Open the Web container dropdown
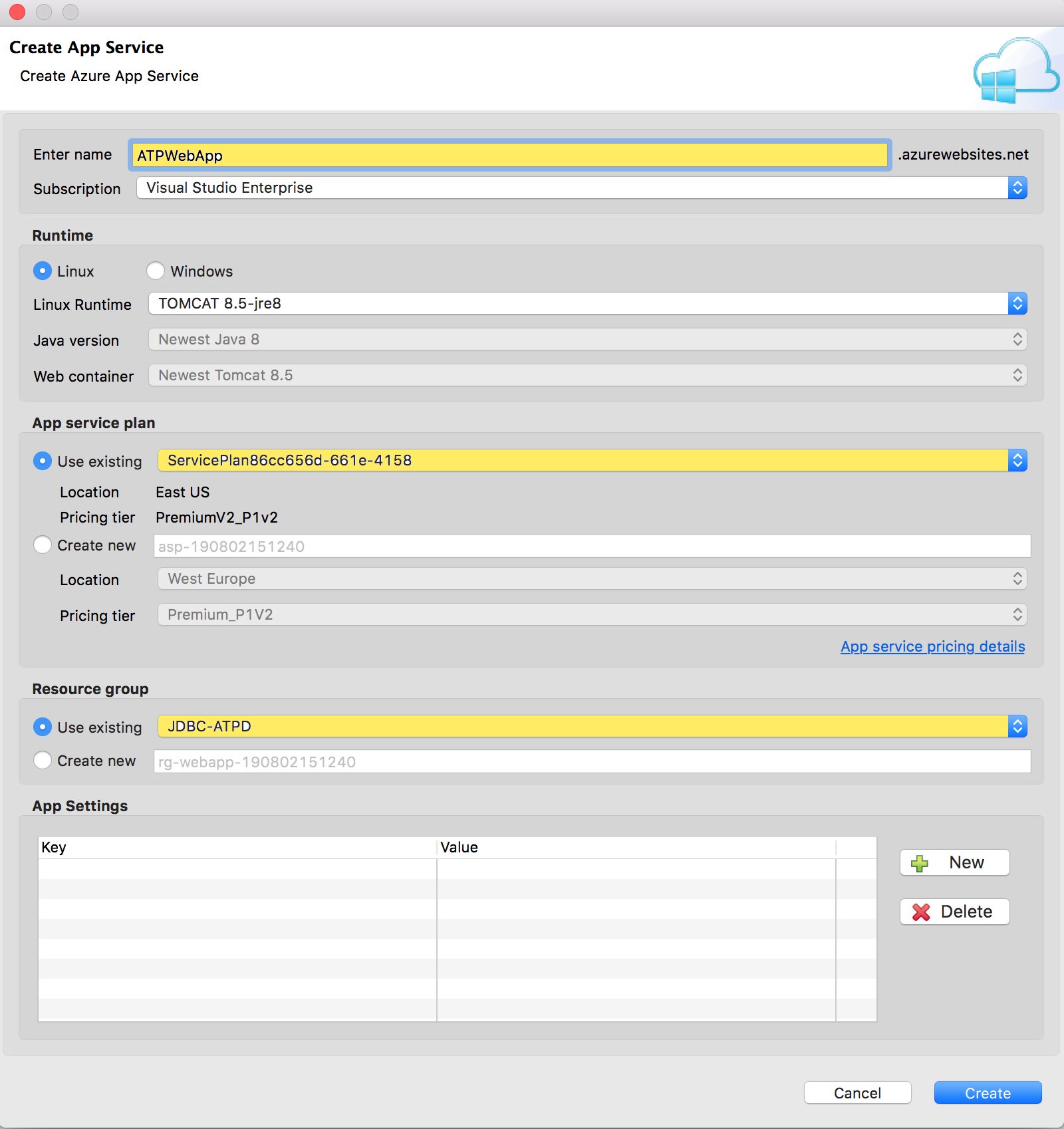The width and height of the screenshot is (1064, 1129). 588,375
